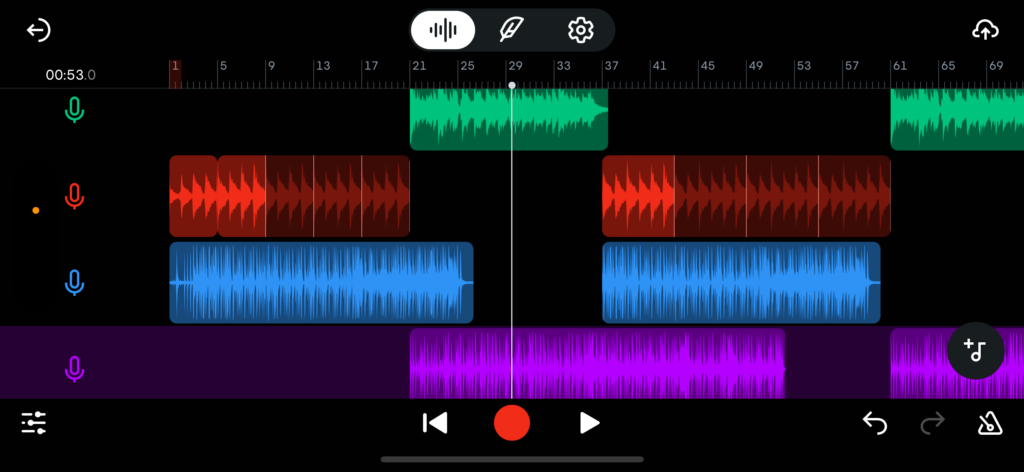Select the blue clip starting at bar 1
The image size is (1024, 472).
(x=321, y=283)
